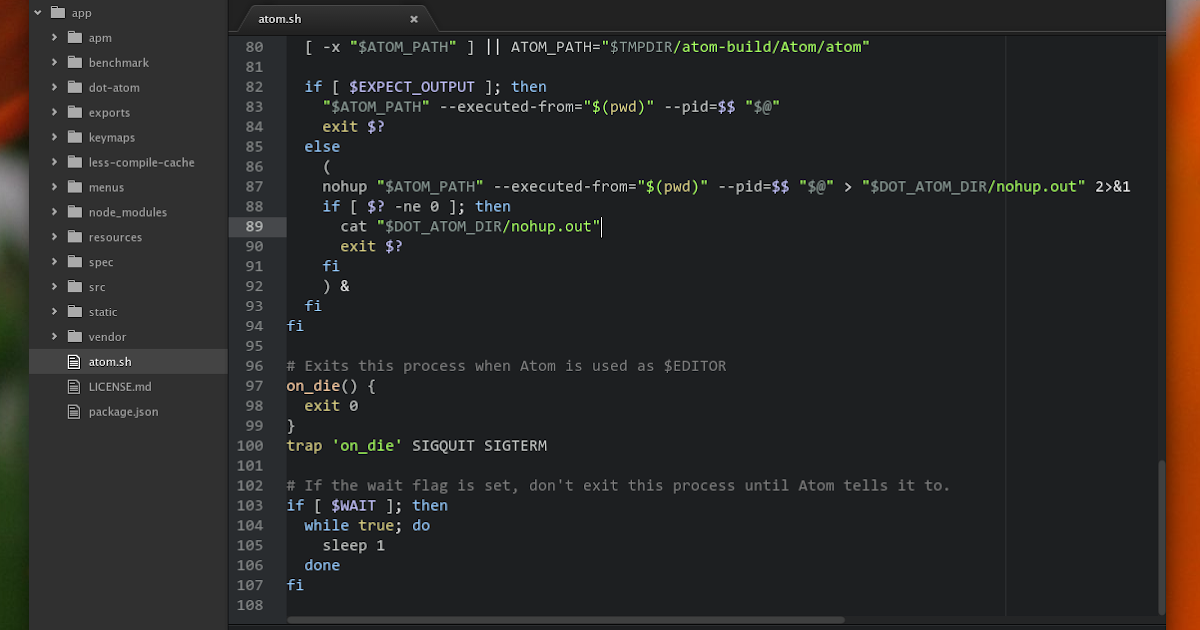Expand the apm folder arrow

point(55,38)
